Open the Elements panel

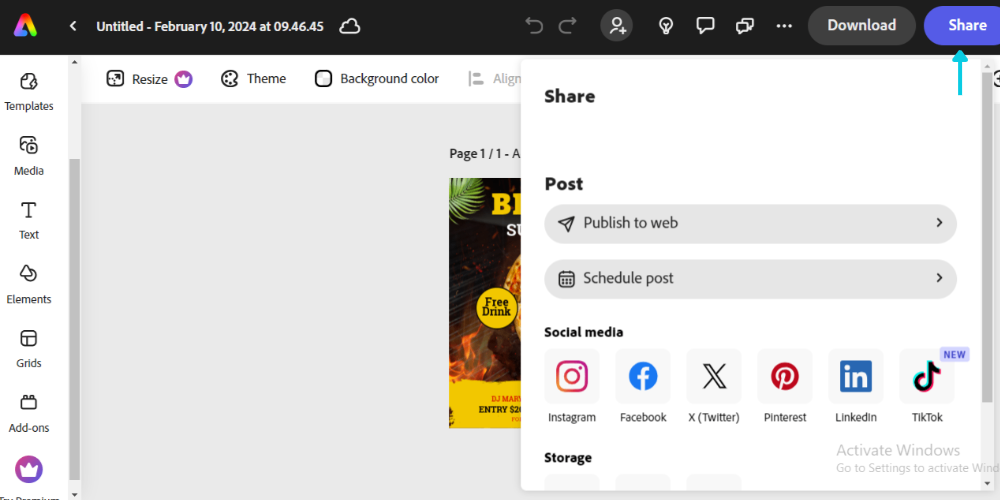pos(29,284)
